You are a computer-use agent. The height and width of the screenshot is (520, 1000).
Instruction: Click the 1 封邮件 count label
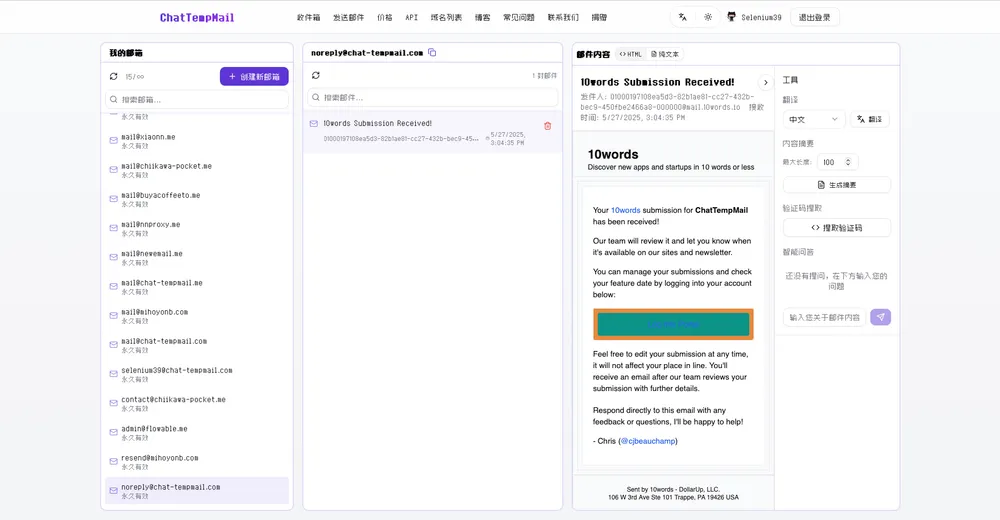coord(545,75)
